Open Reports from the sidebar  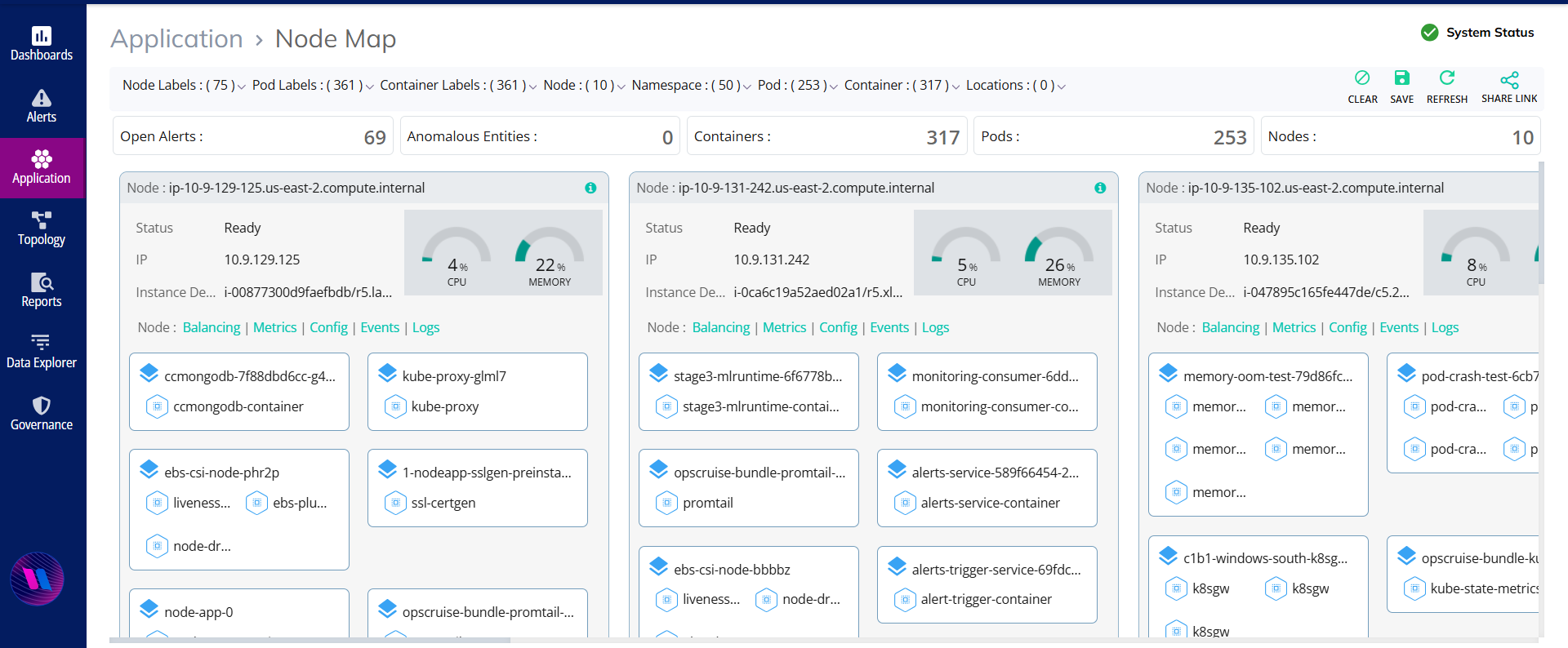tap(42, 291)
